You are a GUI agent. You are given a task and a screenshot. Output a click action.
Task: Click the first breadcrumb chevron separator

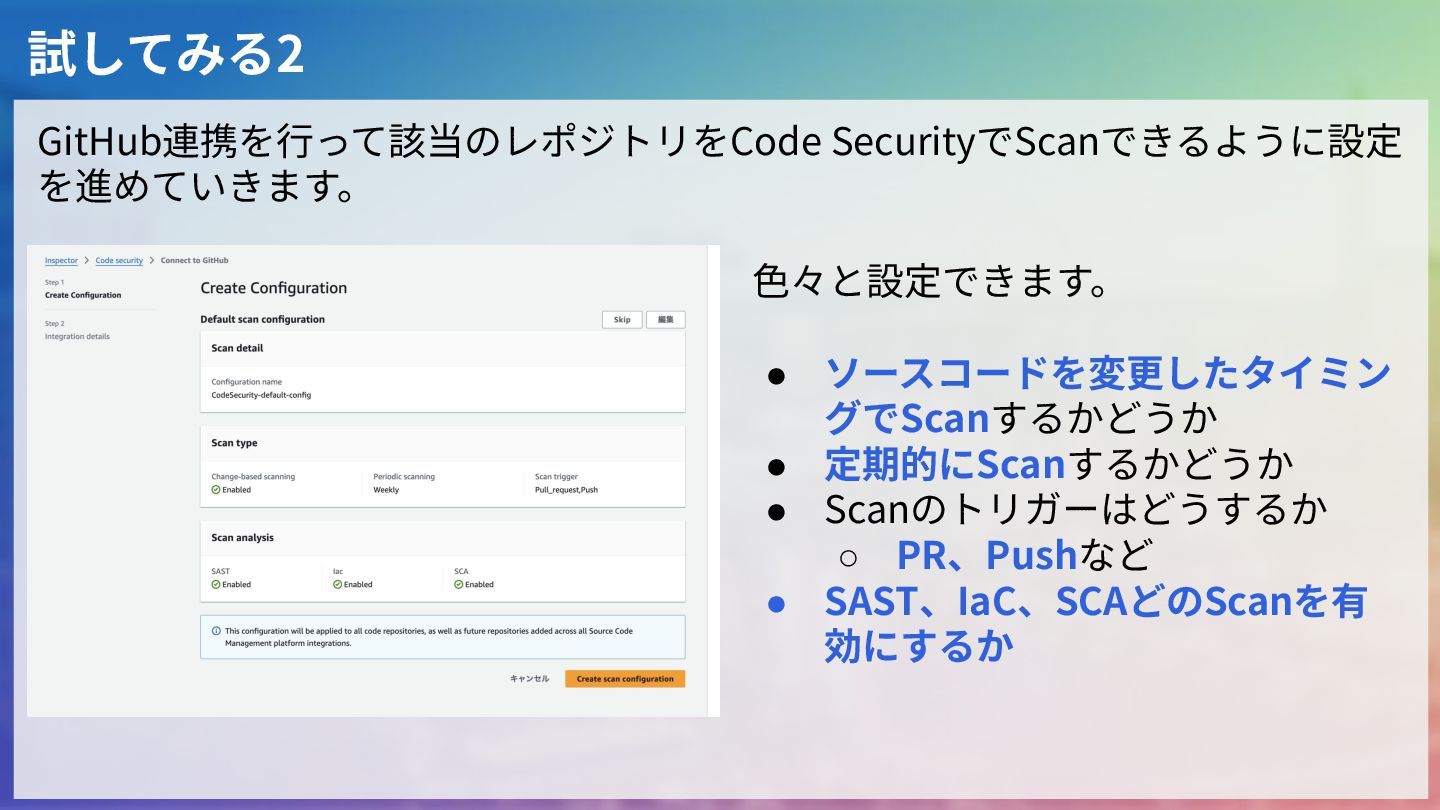click(87, 260)
